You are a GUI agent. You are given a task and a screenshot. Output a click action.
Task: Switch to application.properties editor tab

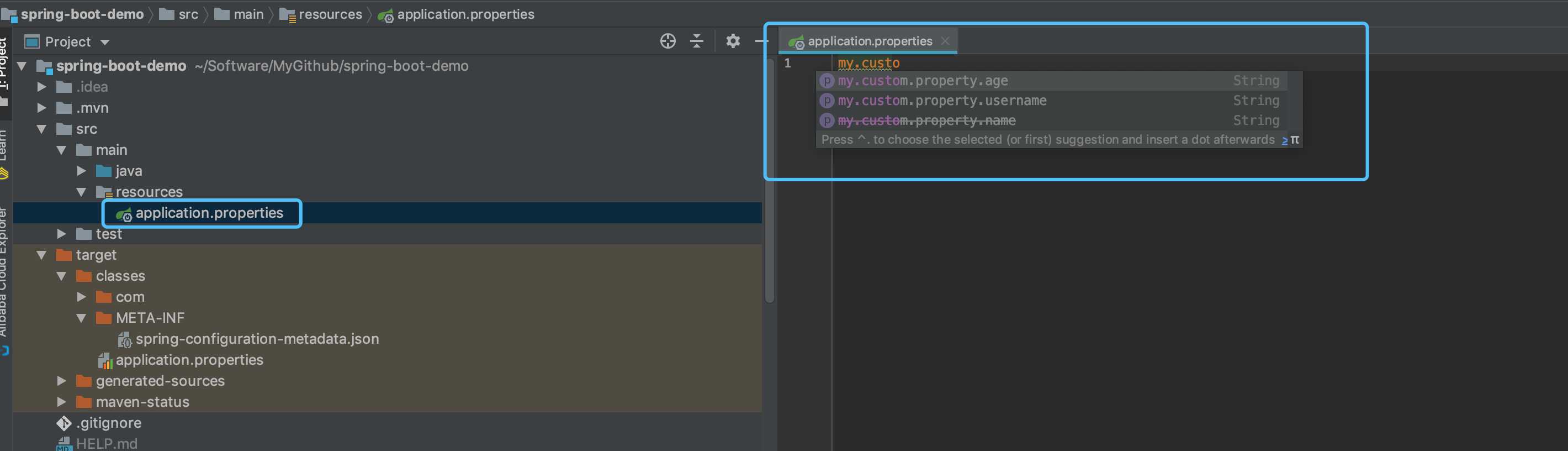click(869, 41)
